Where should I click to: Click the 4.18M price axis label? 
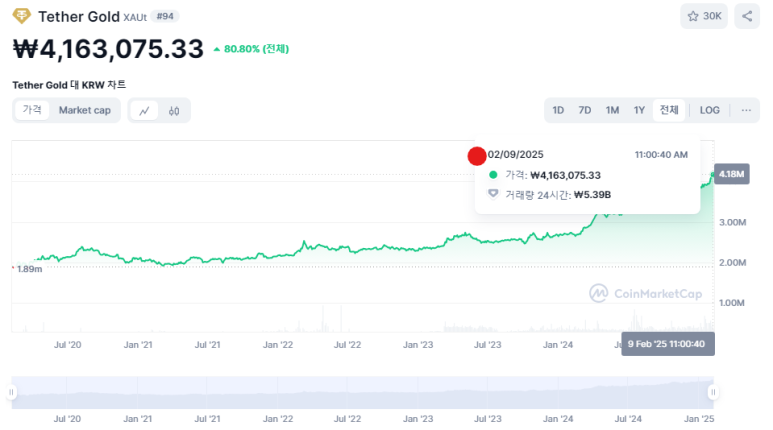pyautogui.click(x=732, y=174)
